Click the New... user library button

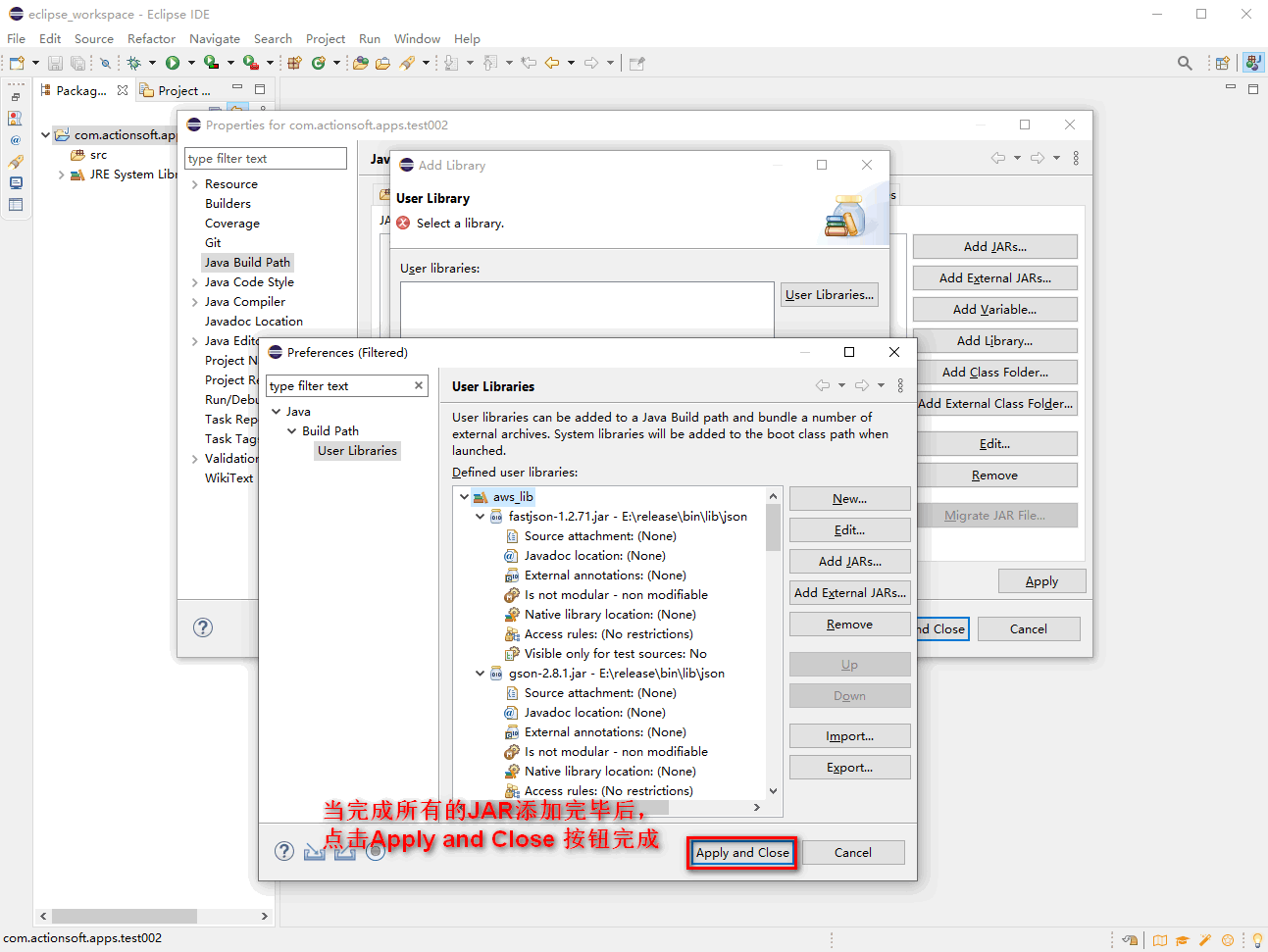tap(849, 499)
